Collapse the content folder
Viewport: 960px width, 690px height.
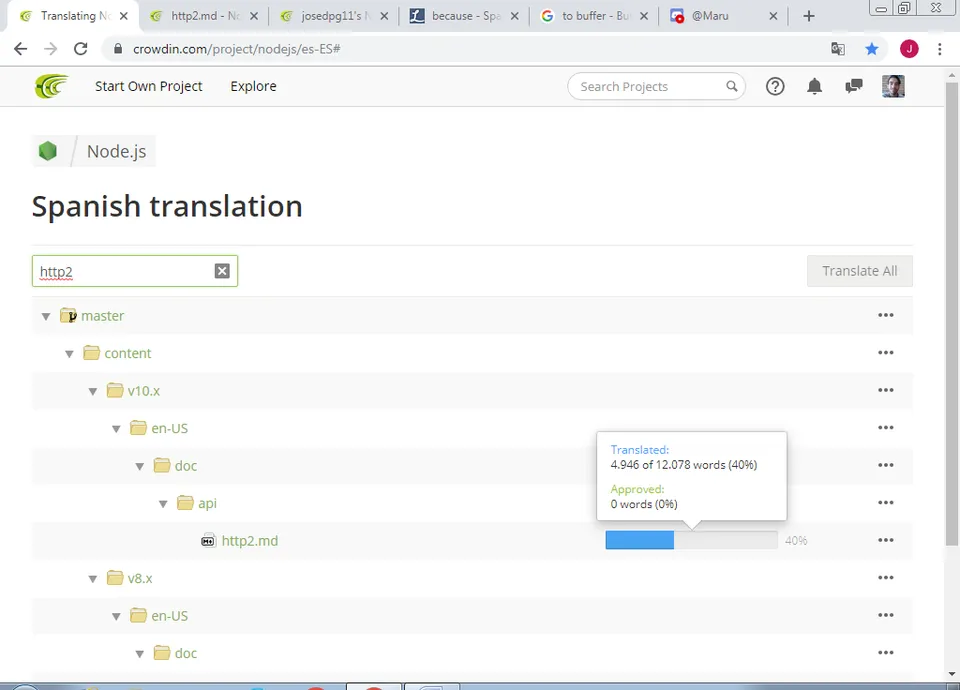[69, 354]
